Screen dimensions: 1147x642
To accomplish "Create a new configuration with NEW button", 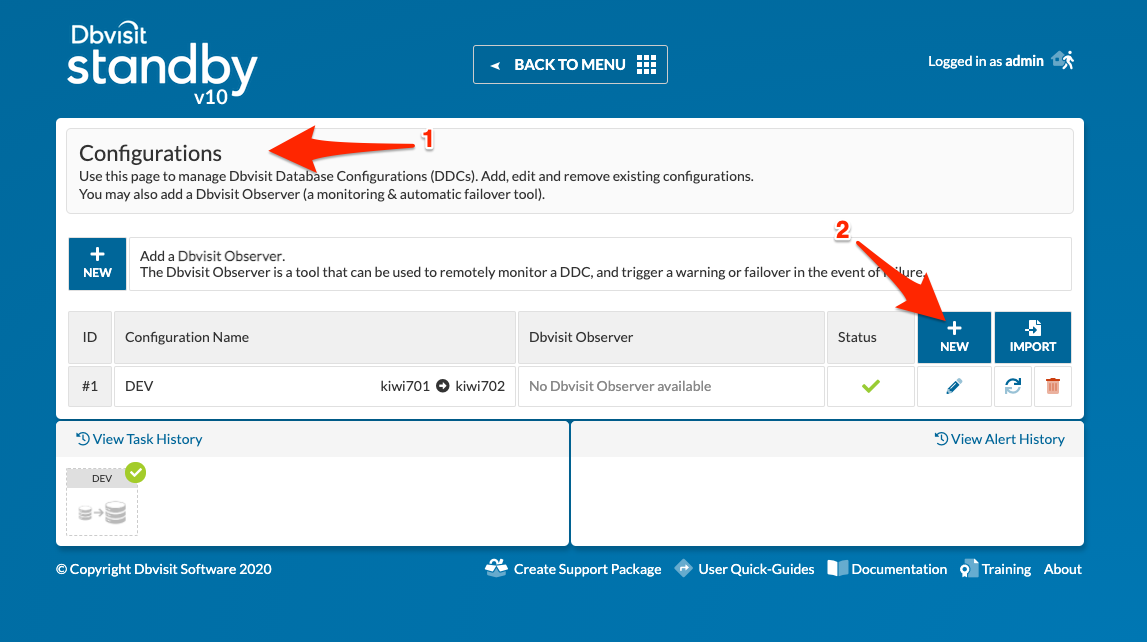I will click(954, 337).
